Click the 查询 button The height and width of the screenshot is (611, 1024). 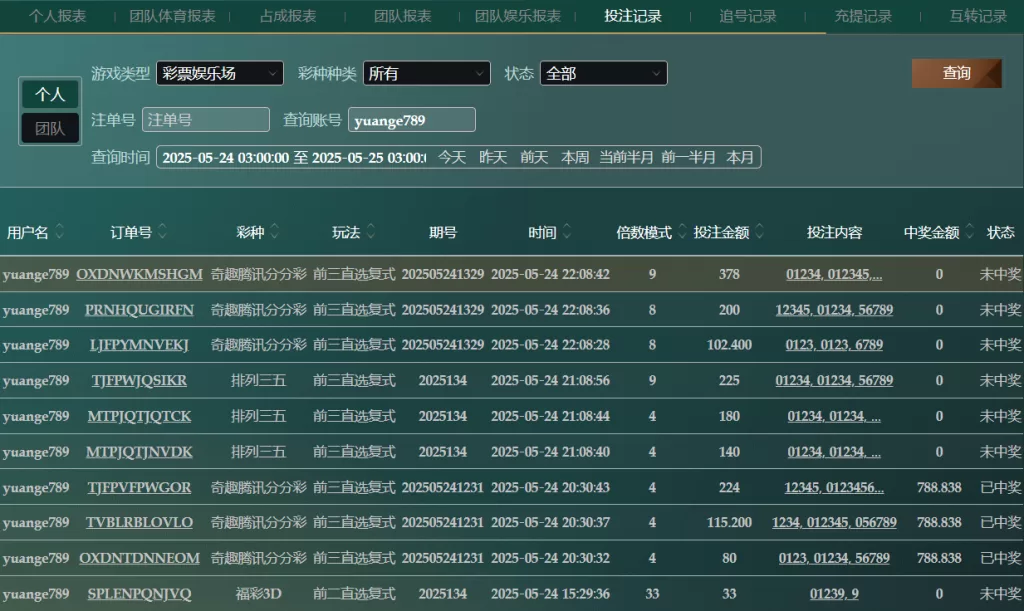pos(957,73)
